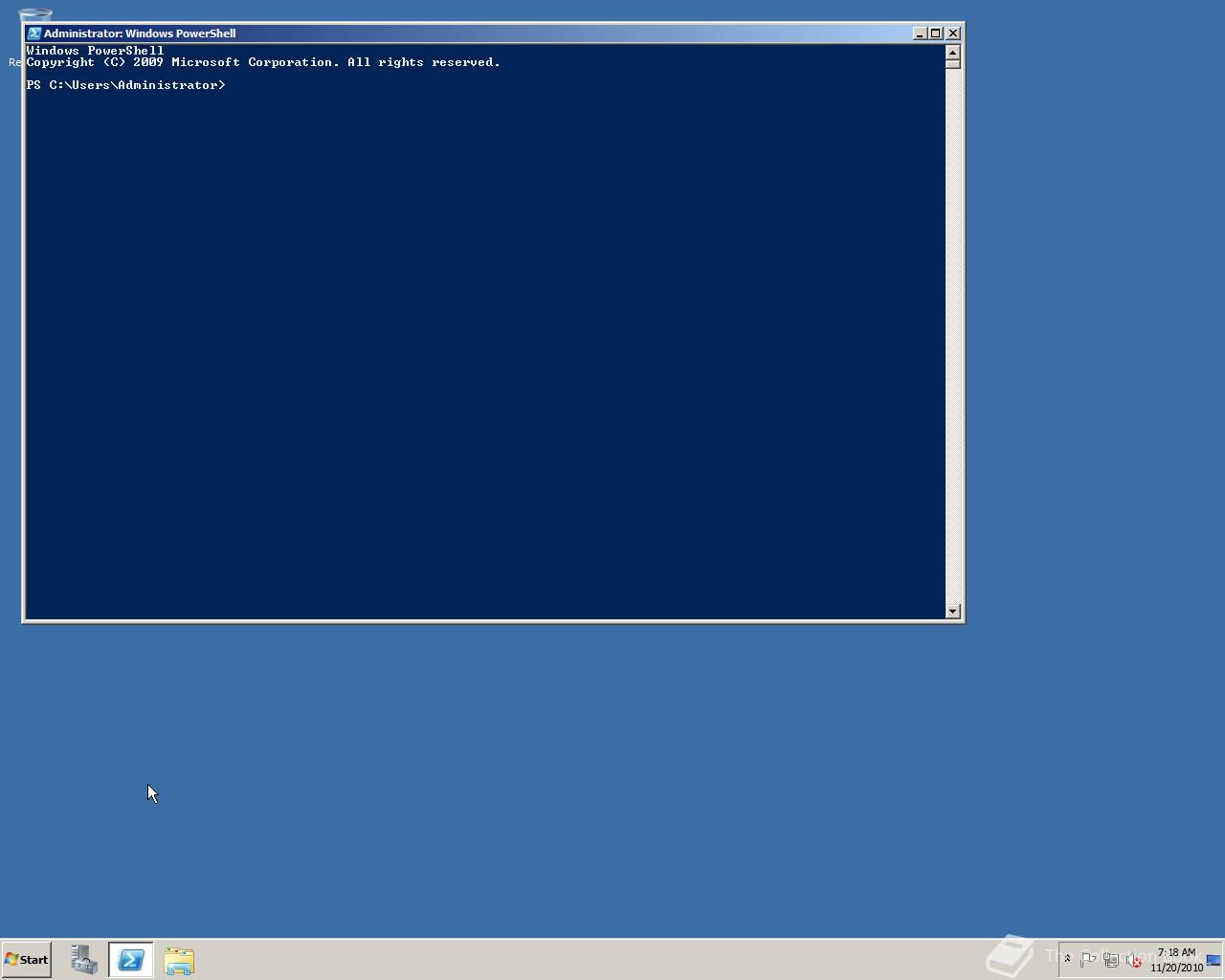Open Server Manager from the taskbar
1225x980 pixels.
pyautogui.click(x=83, y=960)
